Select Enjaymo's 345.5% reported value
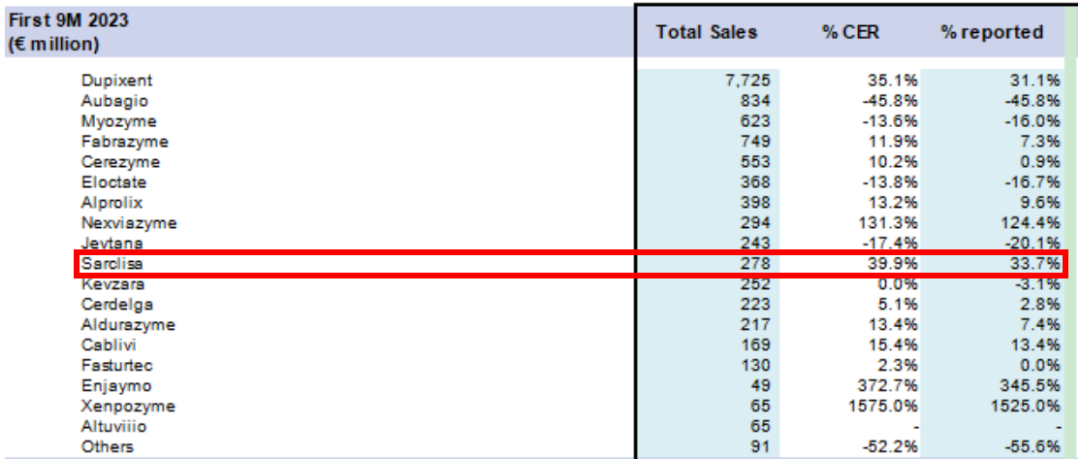 tap(1031, 386)
